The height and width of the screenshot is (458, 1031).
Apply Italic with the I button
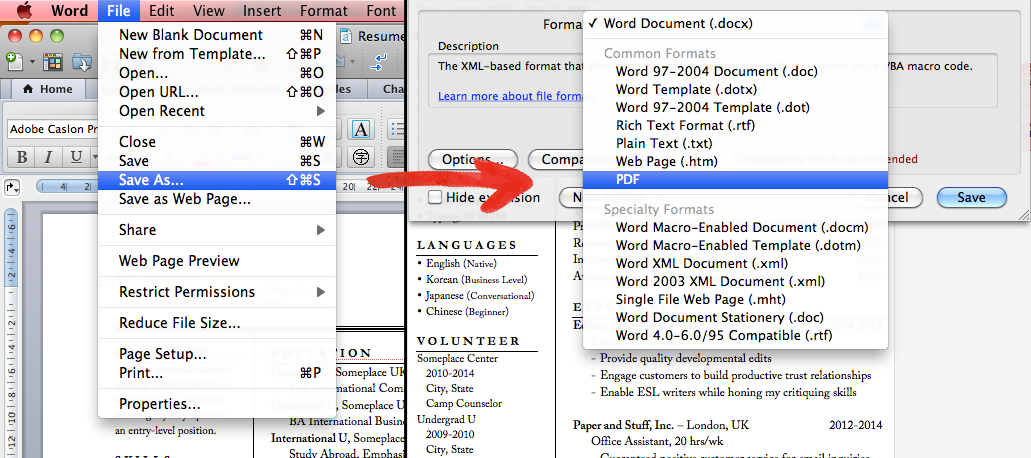click(x=47, y=157)
